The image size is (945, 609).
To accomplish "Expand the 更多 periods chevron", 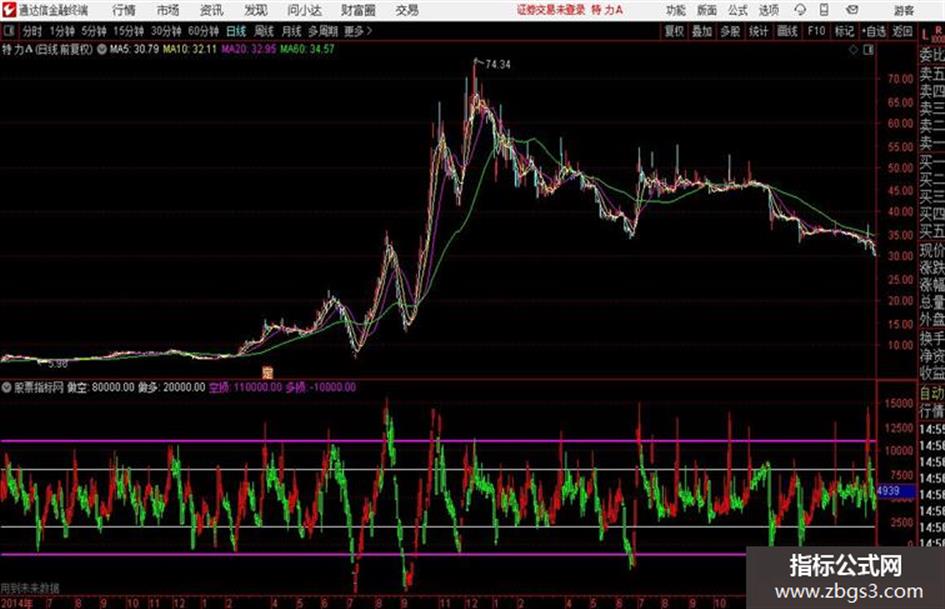I will [x=369, y=31].
